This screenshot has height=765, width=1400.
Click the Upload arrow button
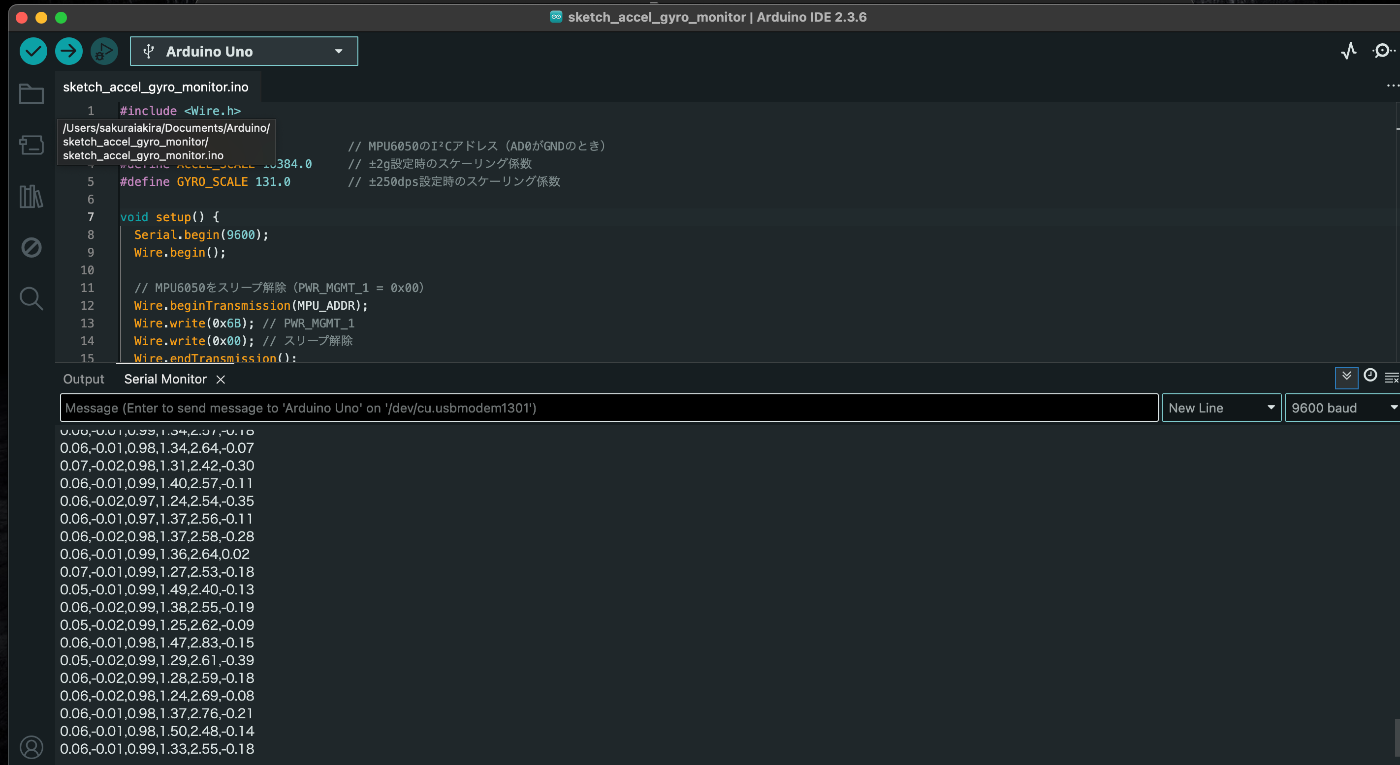coord(69,51)
